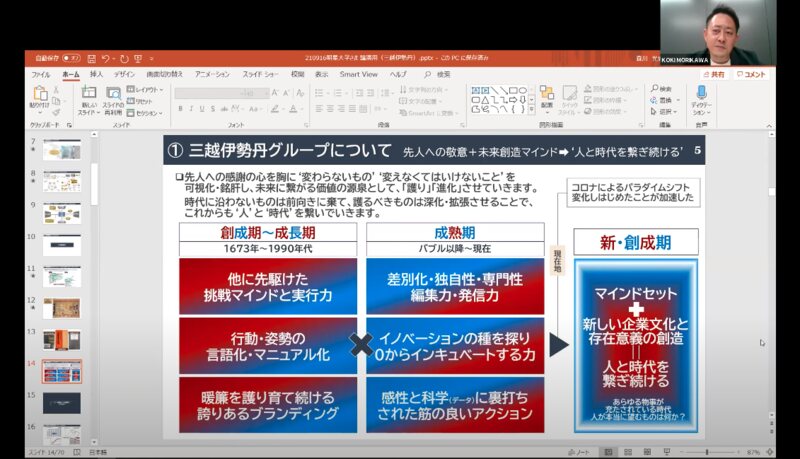Viewport: 800px width, 459px height.
Task: Click the Share (共有) button
Action: coord(714,74)
